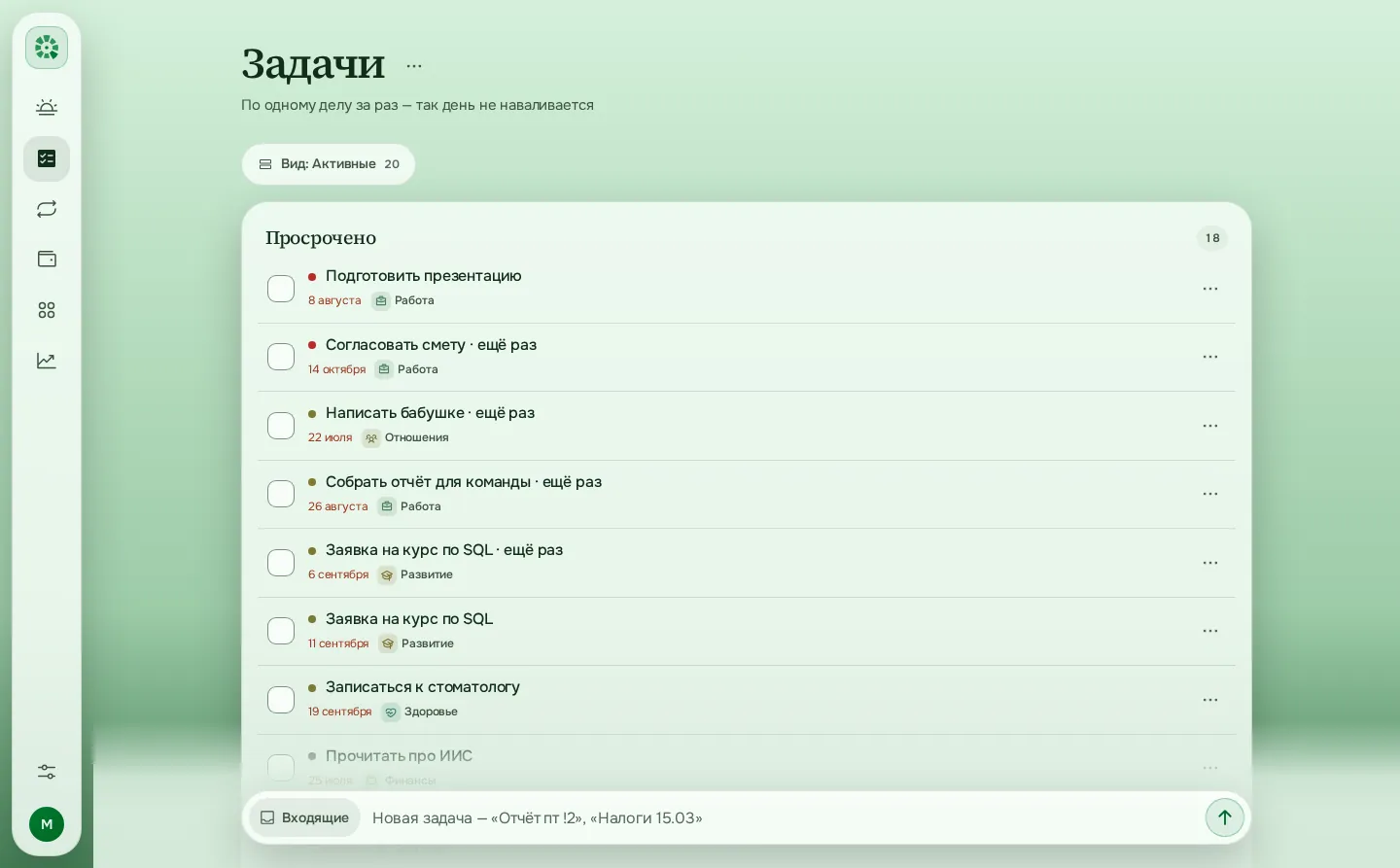Click Развитие tag dated 6 сентября
The image size is (1400, 868).
click(416, 574)
